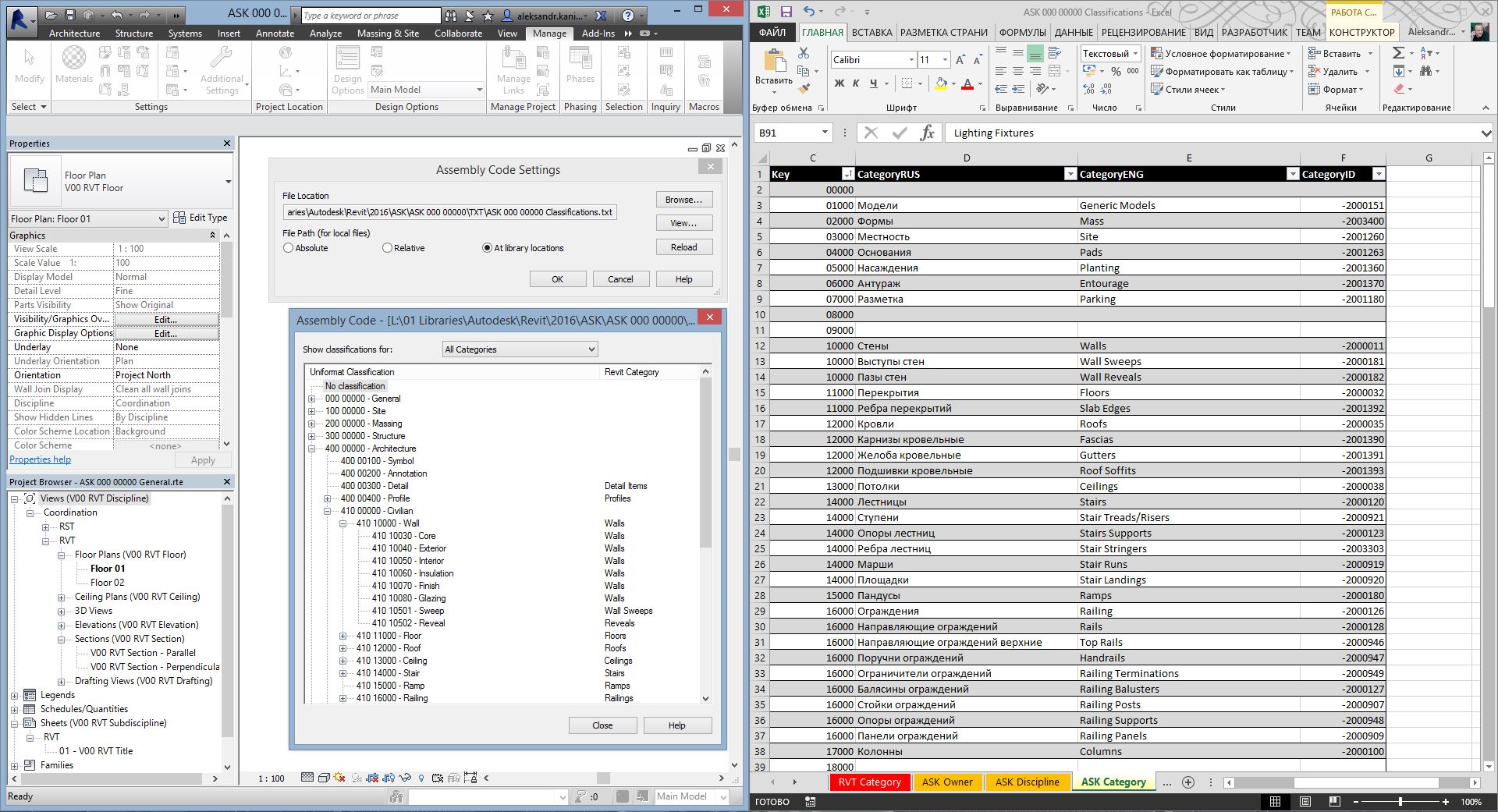This screenshot has width=1498, height=812.
Task: Click Browse... button in Assembly Code Settings
Action: coord(683,200)
